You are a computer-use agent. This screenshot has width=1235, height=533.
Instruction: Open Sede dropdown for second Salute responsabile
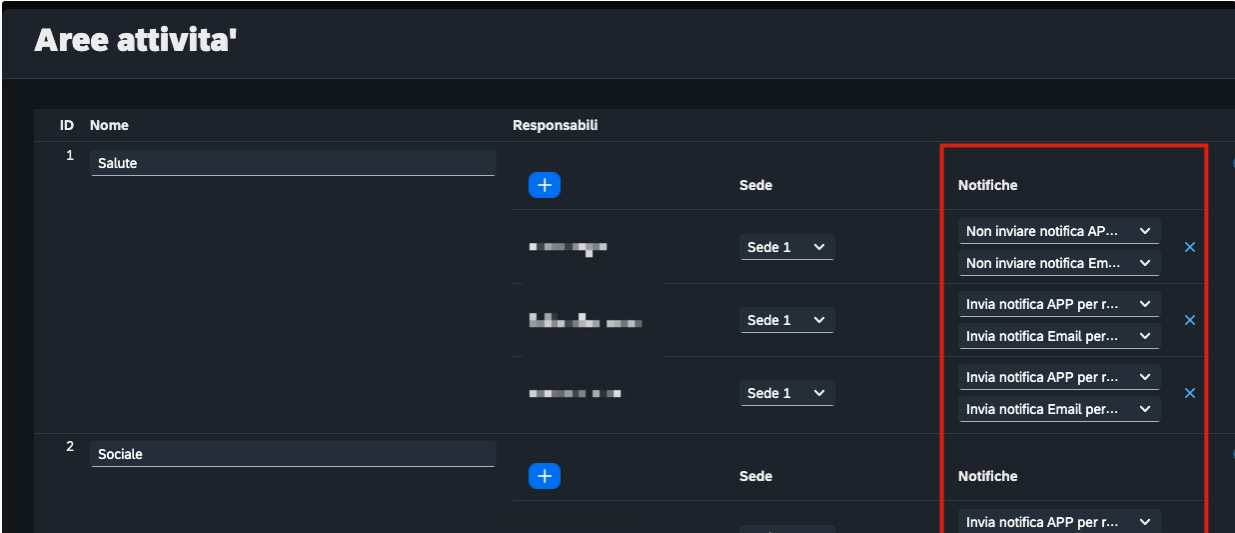[787, 320]
